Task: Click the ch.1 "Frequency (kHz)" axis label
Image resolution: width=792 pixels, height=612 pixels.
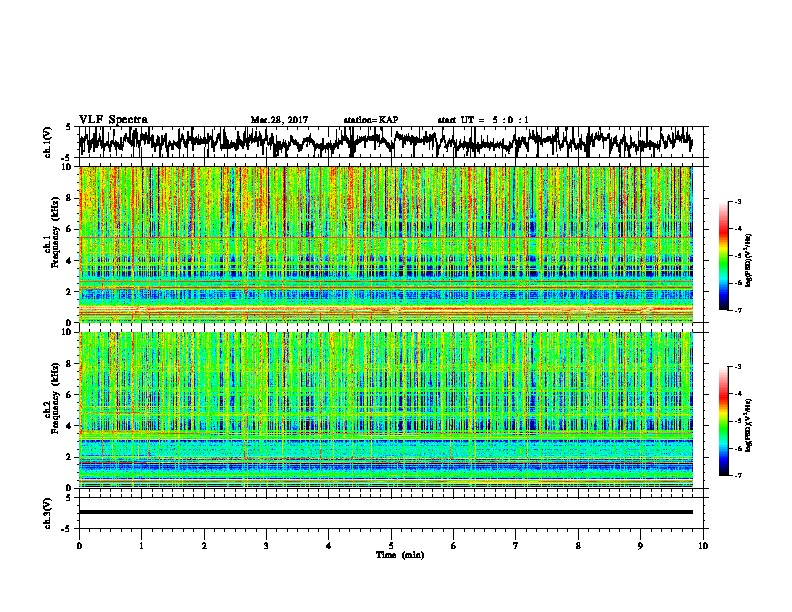Action: point(55,233)
